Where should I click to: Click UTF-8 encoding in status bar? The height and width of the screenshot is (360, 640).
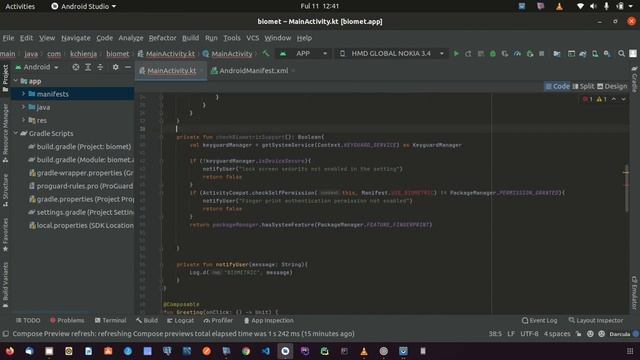point(529,334)
